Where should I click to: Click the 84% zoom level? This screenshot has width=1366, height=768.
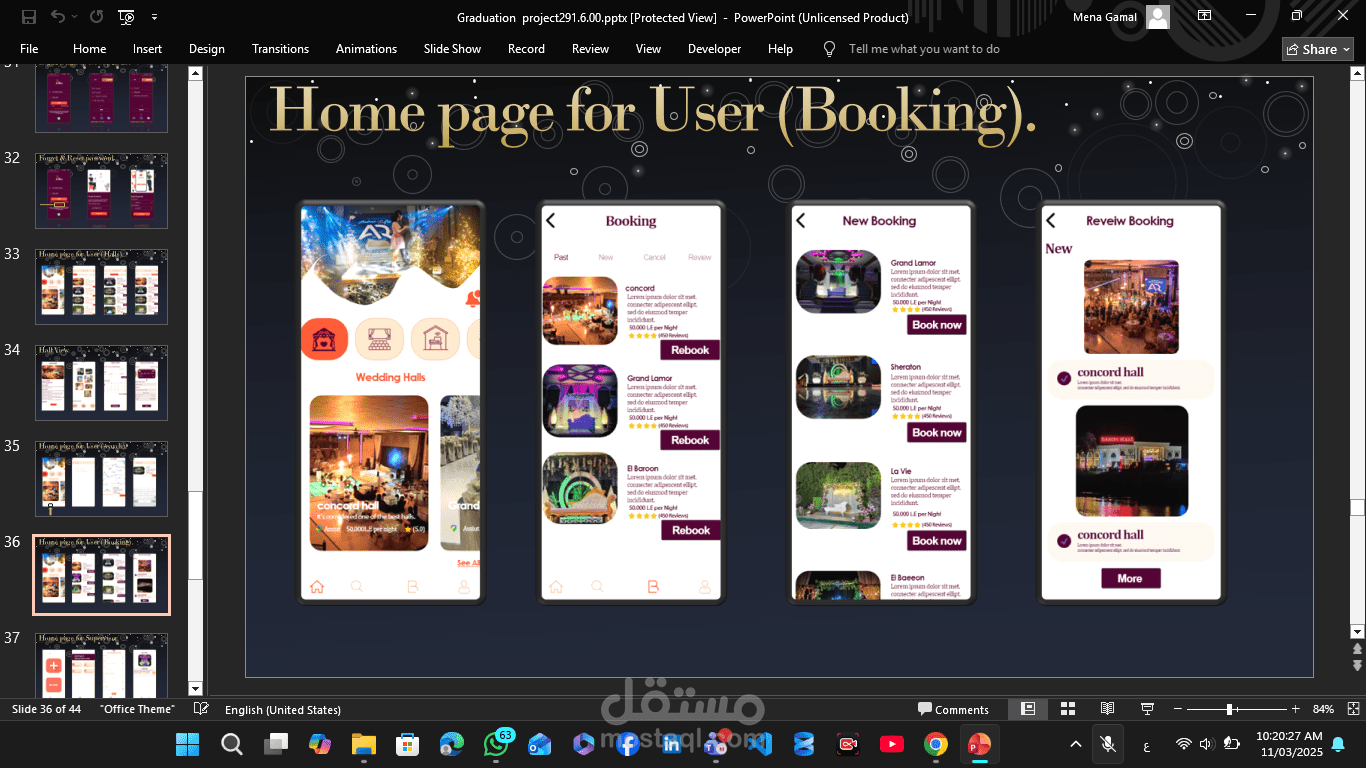click(1323, 710)
